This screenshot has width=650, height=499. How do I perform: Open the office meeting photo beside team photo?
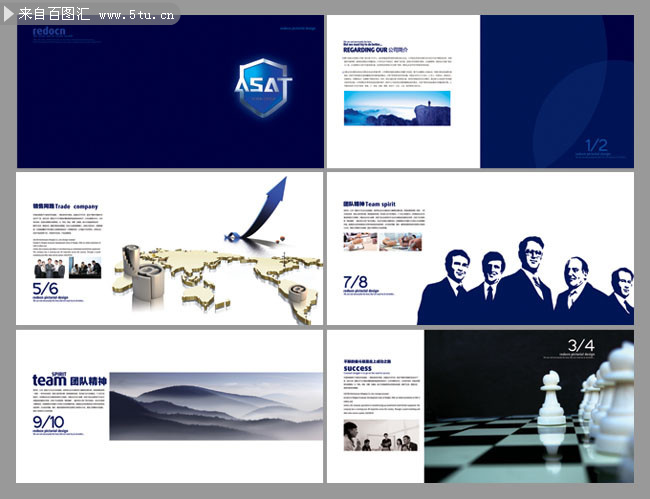85,268
